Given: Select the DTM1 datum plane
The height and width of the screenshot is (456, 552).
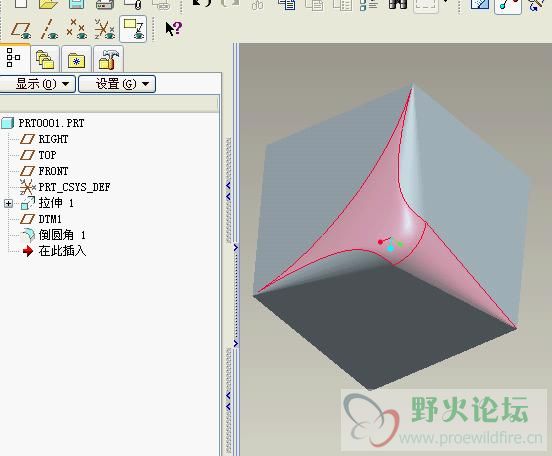Looking at the screenshot, I should (x=50, y=219).
